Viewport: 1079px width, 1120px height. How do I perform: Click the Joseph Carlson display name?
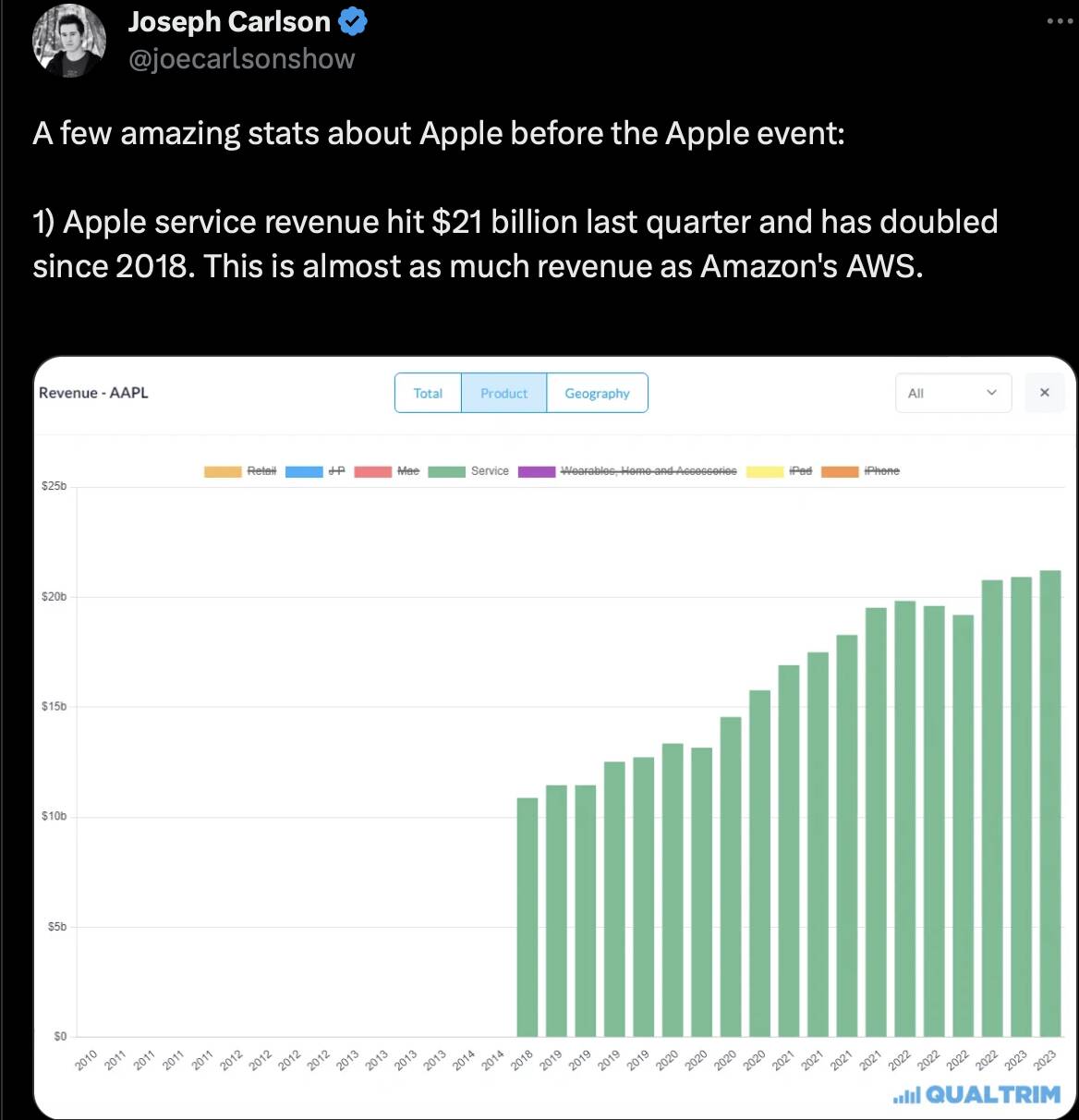tap(229, 22)
